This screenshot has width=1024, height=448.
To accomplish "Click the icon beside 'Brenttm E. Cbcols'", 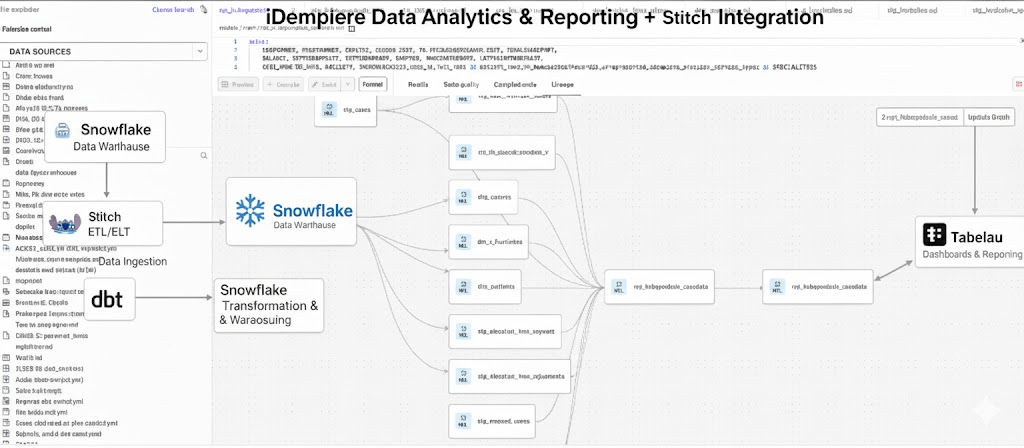I will [x=7, y=302].
